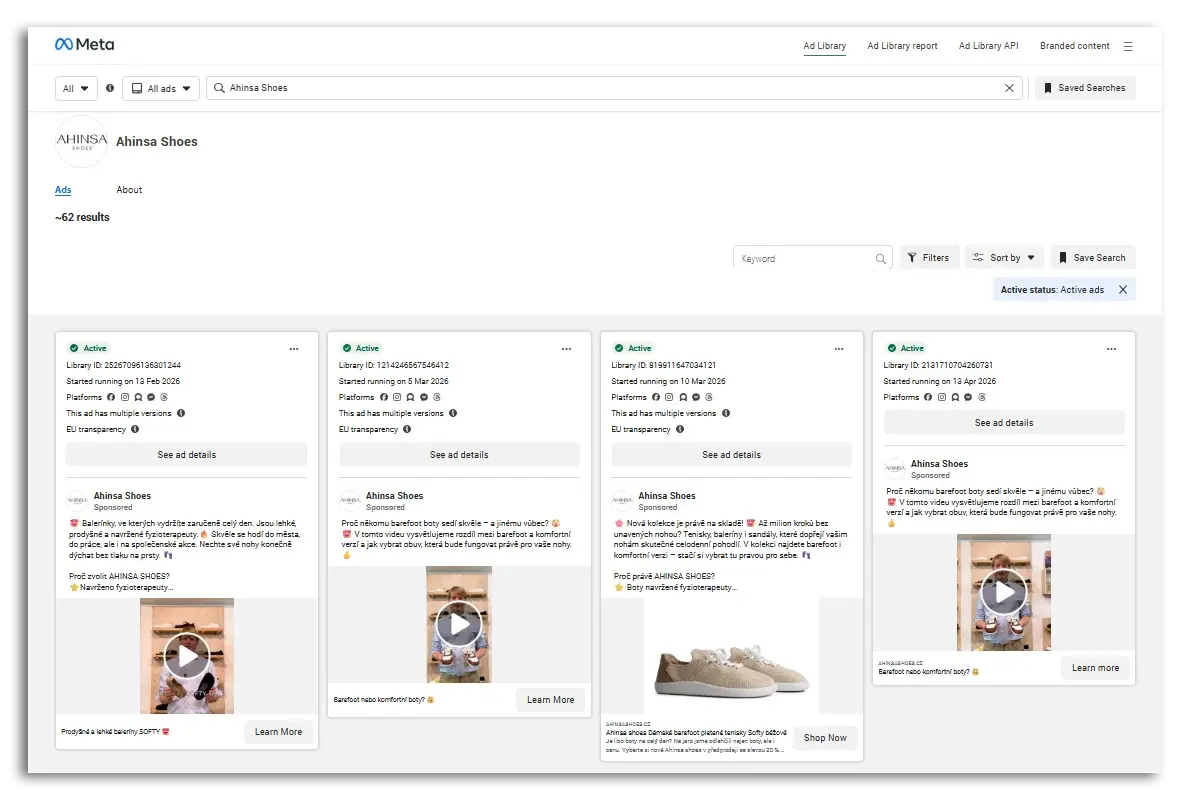Open the hamburger menu in top navigation
This screenshot has width=1190, height=800.
pyautogui.click(x=1128, y=46)
